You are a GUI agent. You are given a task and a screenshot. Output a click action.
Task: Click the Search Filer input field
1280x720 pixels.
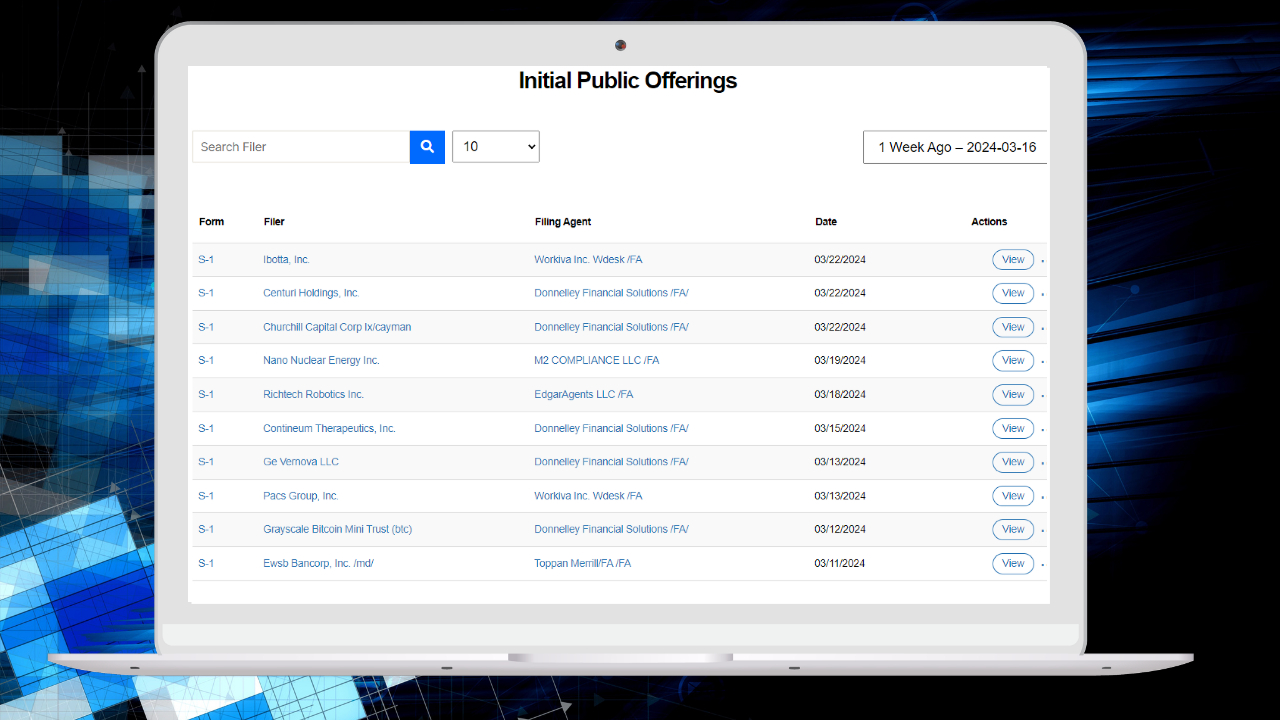300,146
